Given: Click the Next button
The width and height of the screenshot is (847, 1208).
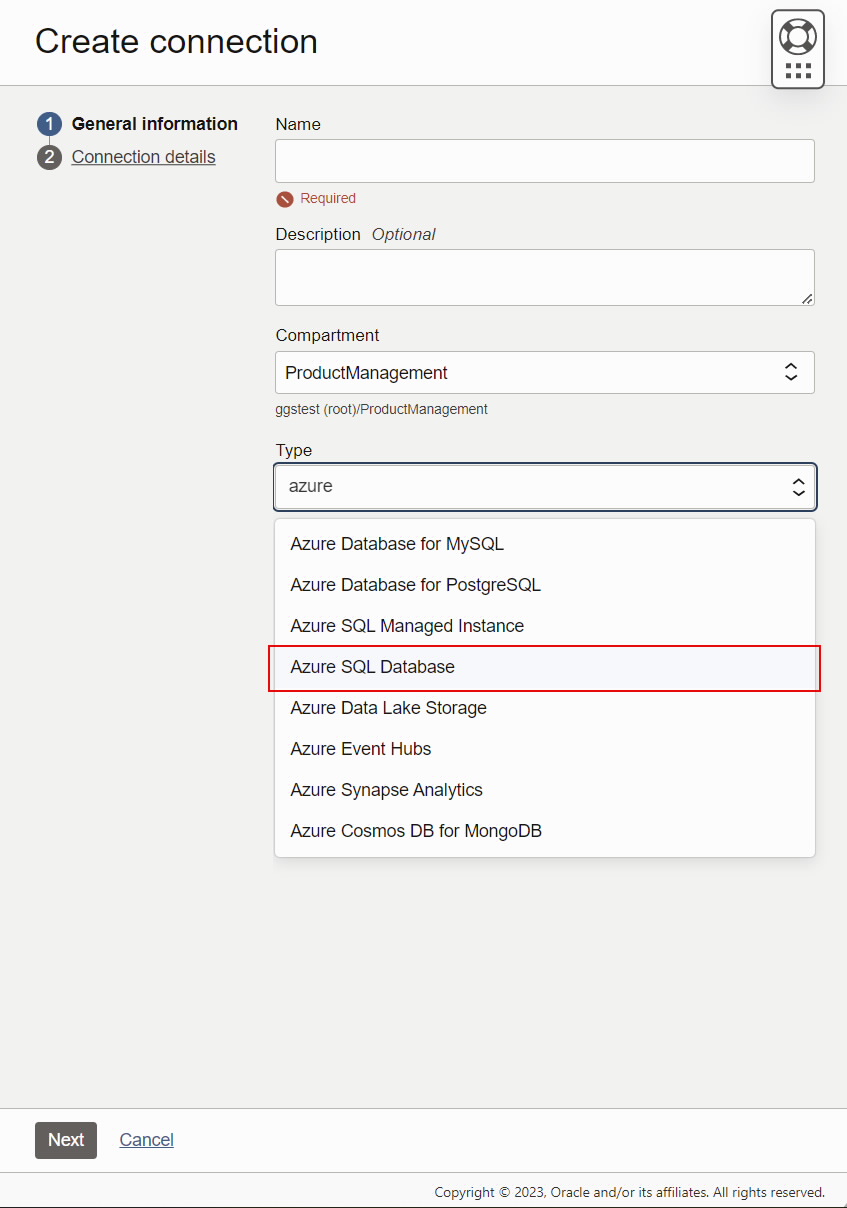Looking at the screenshot, I should click(x=65, y=1140).
